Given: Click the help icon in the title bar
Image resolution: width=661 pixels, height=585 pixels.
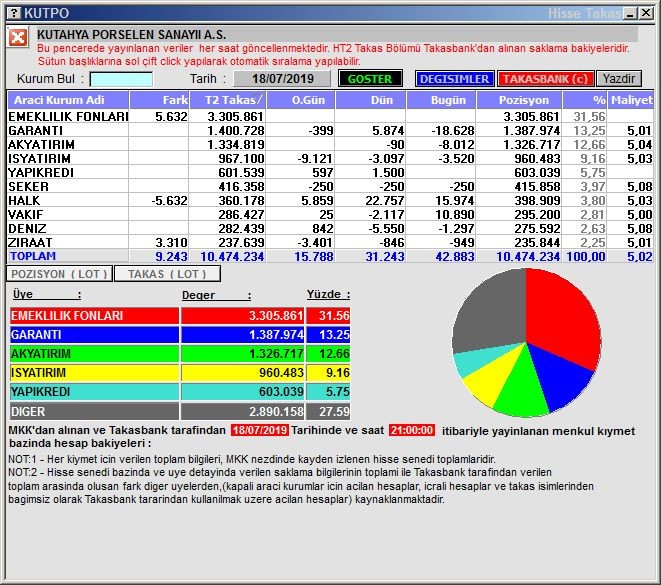Looking at the screenshot, I should (x=14, y=13).
